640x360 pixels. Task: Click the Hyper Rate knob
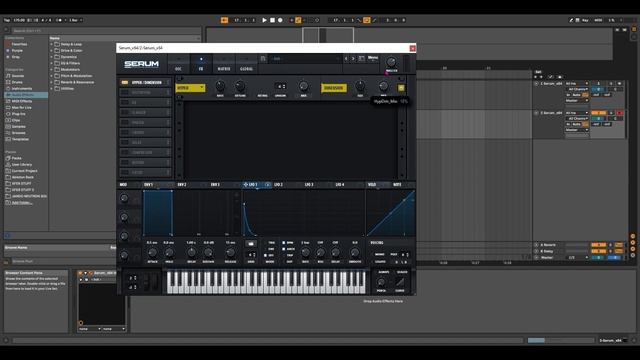[x=220, y=86]
